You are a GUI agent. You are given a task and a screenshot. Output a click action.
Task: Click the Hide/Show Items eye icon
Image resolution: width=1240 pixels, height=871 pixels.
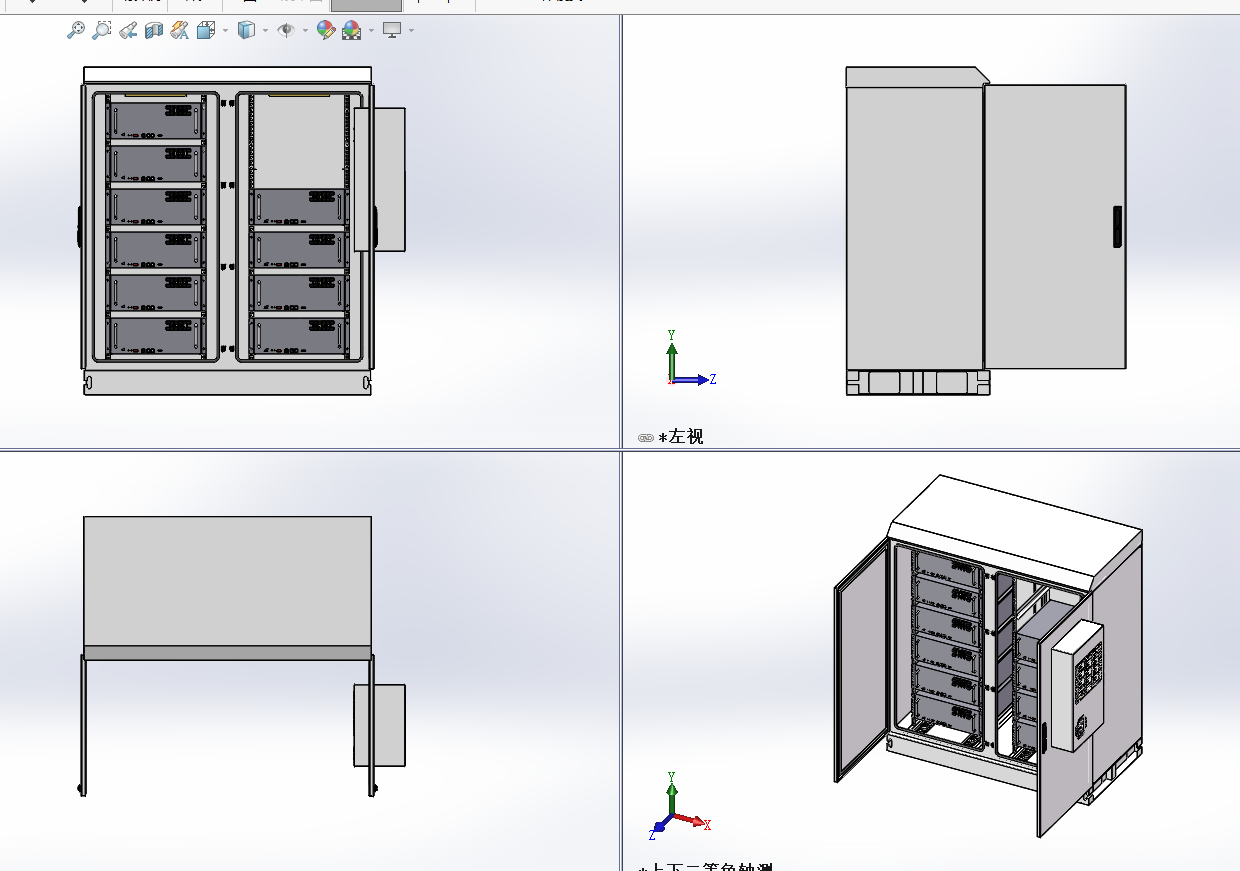[286, 30]
